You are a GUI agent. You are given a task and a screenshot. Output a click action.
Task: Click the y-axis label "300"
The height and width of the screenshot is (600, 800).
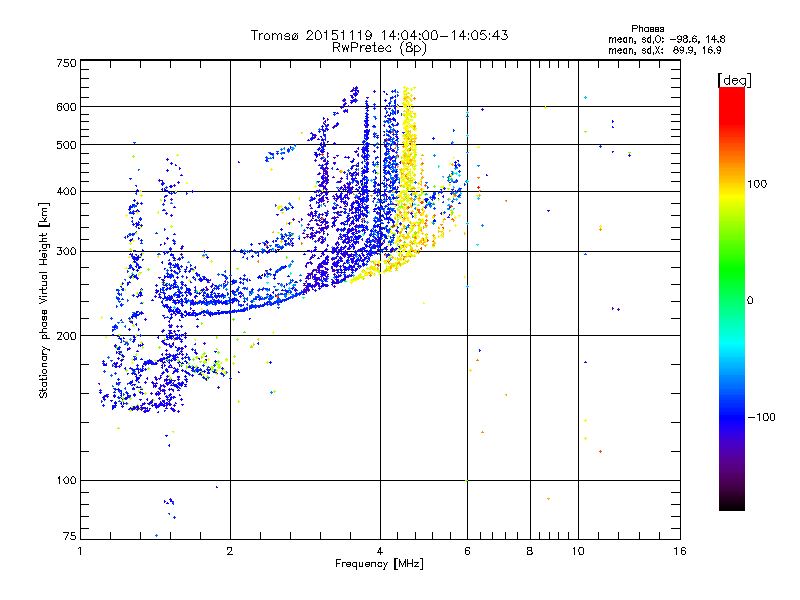point(66,252)
